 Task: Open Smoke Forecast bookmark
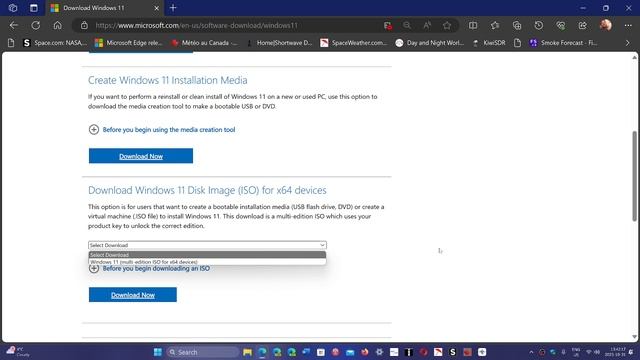pos(563,42)
